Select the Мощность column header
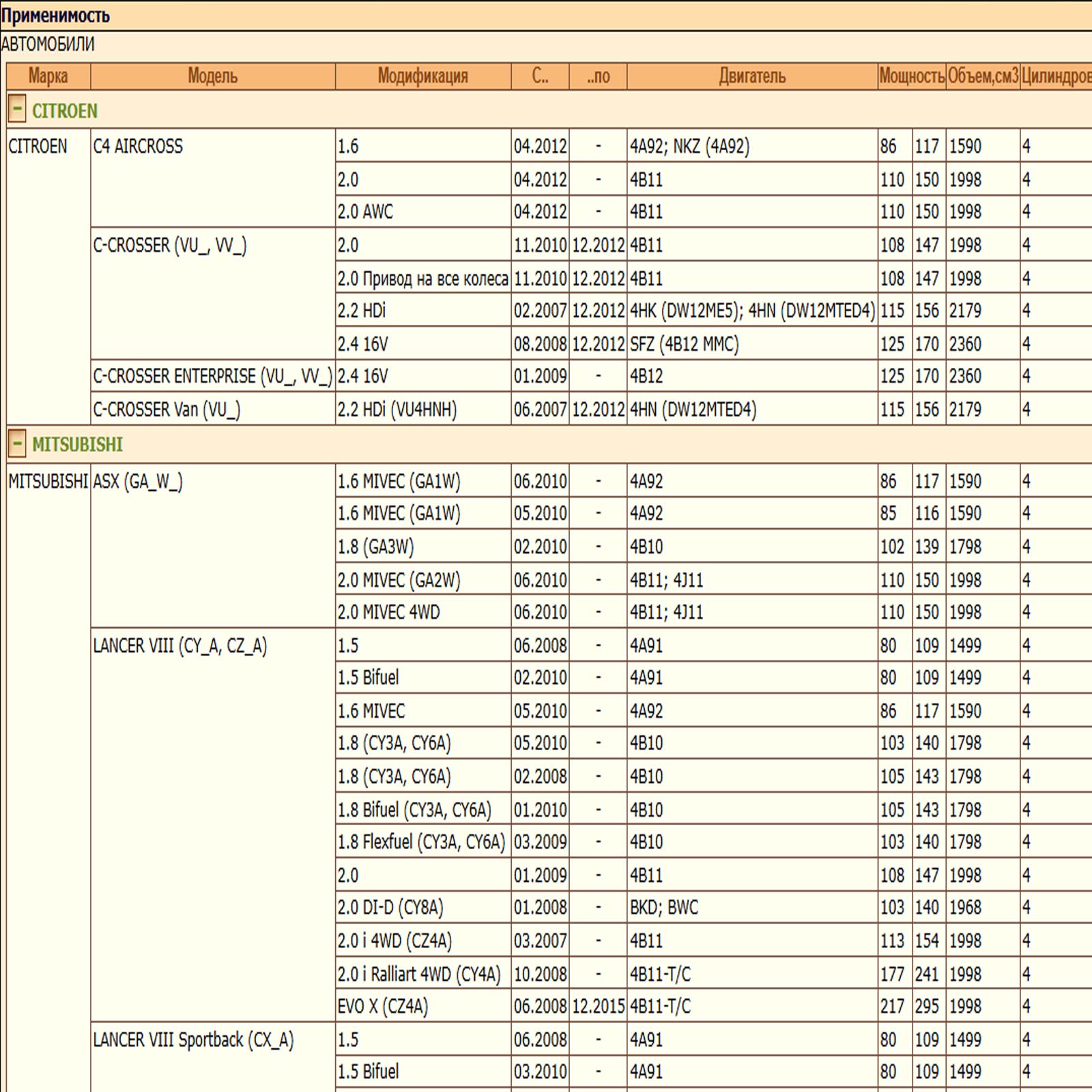 pos(911,76)
